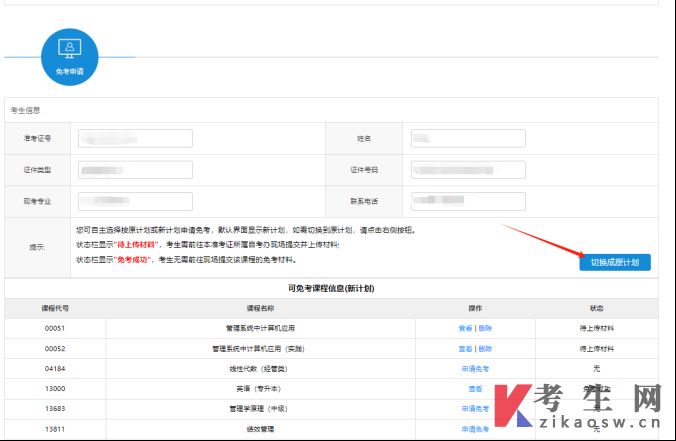
Task: Click 查看 link for course 00051
Action: pos(465,328)
